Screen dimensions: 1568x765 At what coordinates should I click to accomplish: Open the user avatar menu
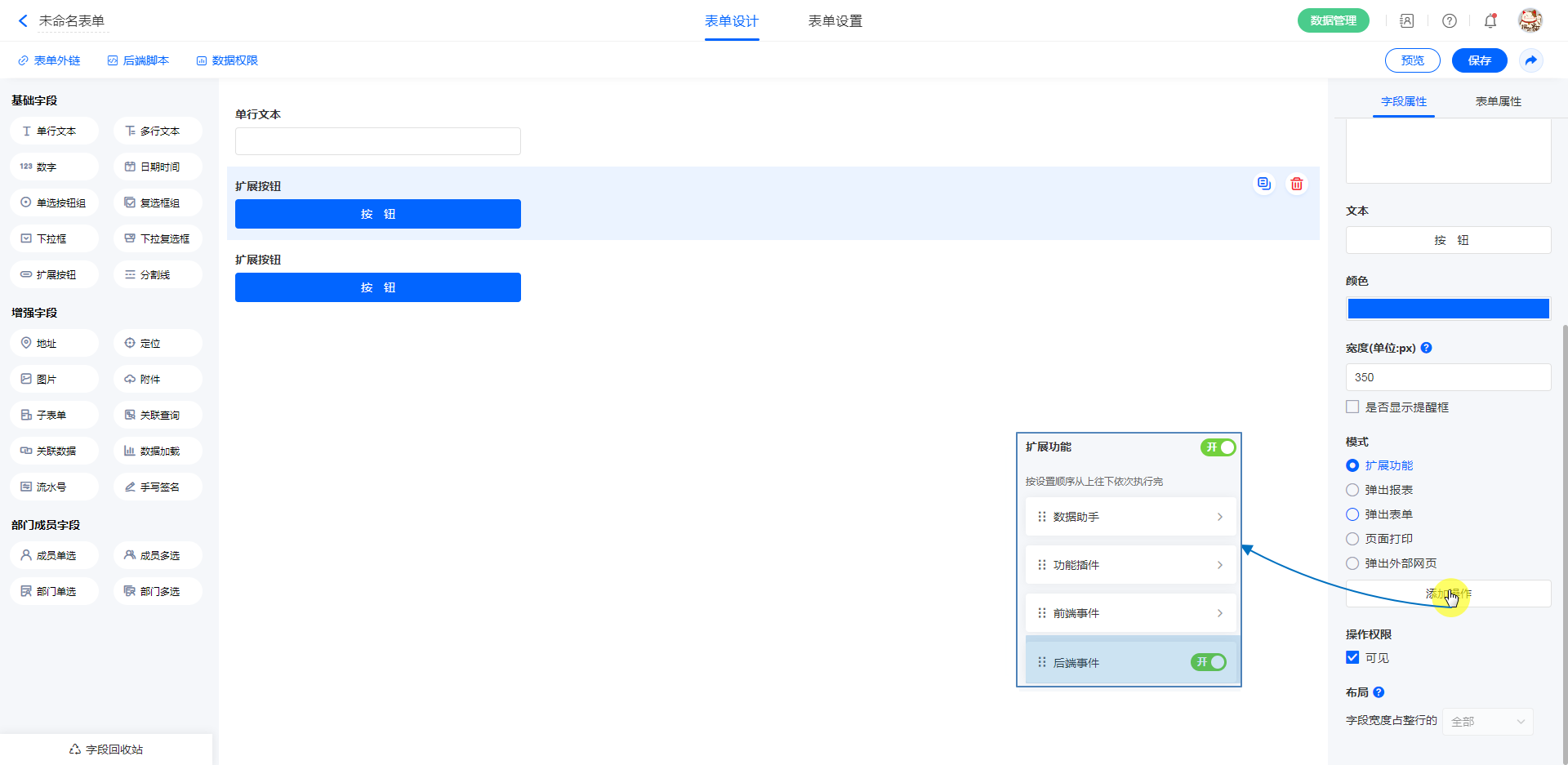pos(1530,21)
